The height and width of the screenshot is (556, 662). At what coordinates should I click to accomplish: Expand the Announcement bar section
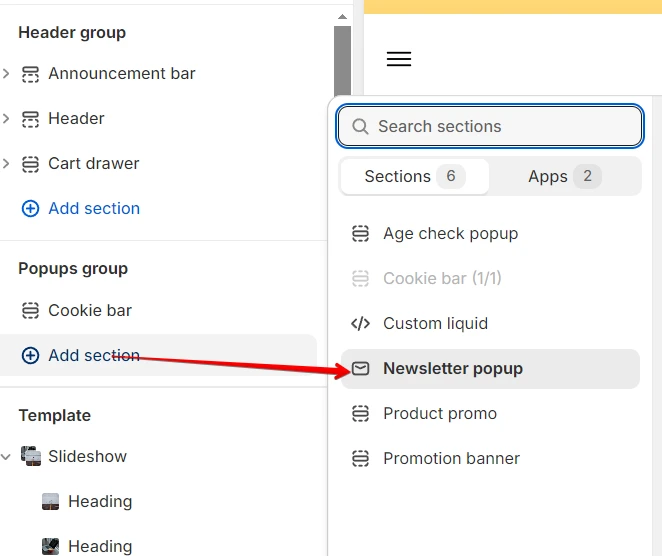(6, 74)
